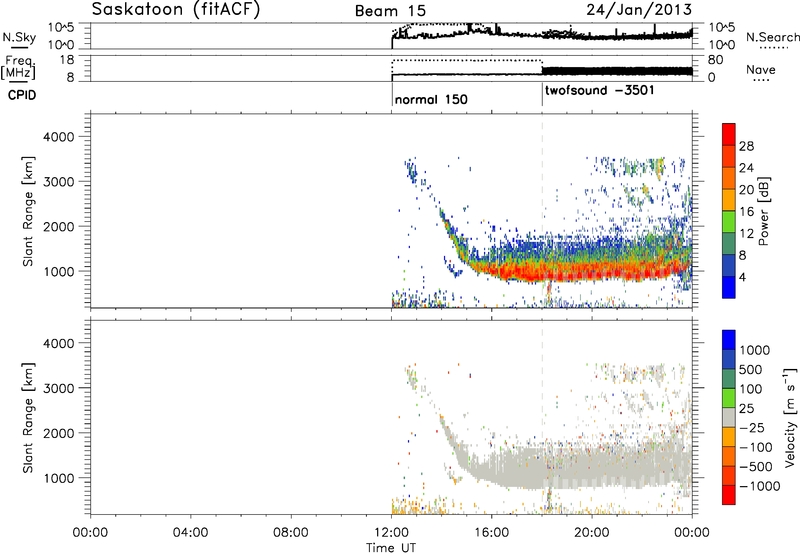800x554 pixels.
Task: Click the 'Velocity [m s-1]' colorbar label
Action: click(x=790, y=417)
